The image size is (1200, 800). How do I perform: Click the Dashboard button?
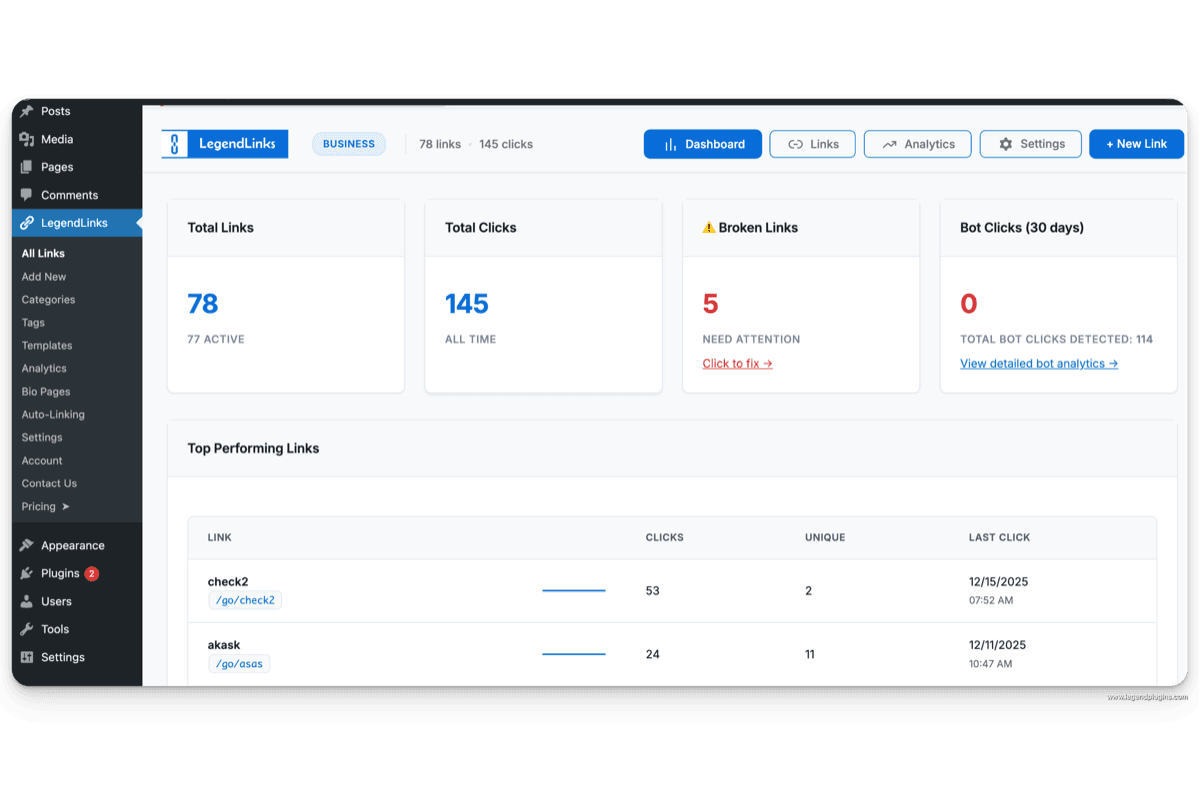703,144
